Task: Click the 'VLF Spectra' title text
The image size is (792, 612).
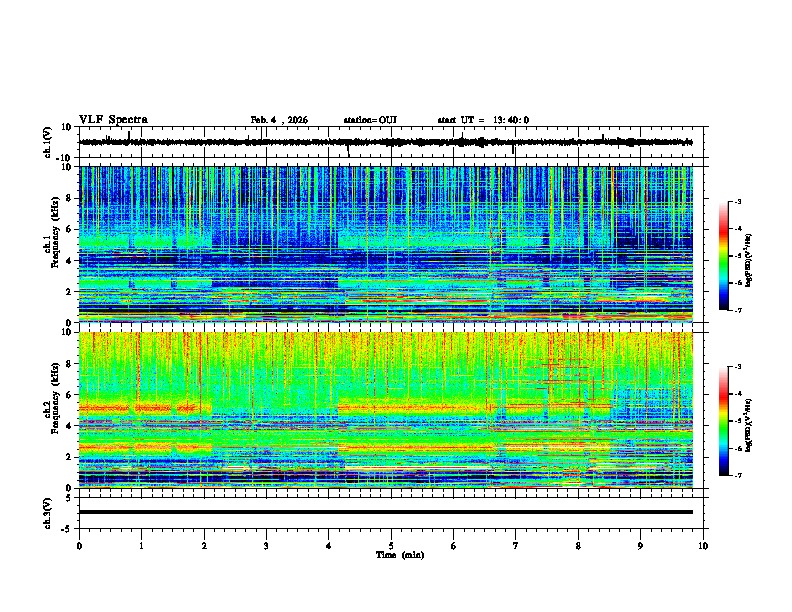Action: (113, 120)
